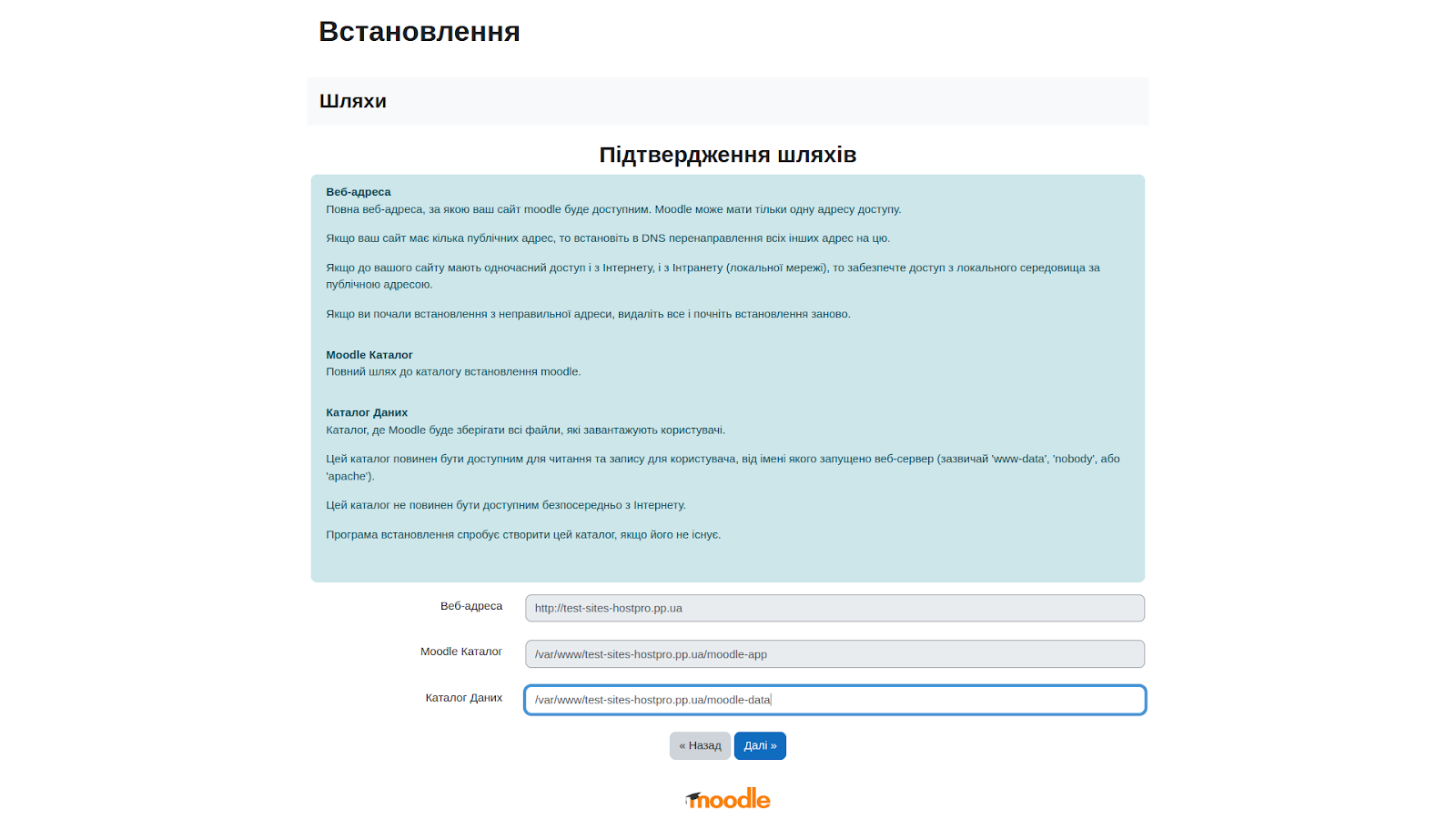
Task: Click sentence about DNS перенаправлення
Action: (x=608, y=238)
